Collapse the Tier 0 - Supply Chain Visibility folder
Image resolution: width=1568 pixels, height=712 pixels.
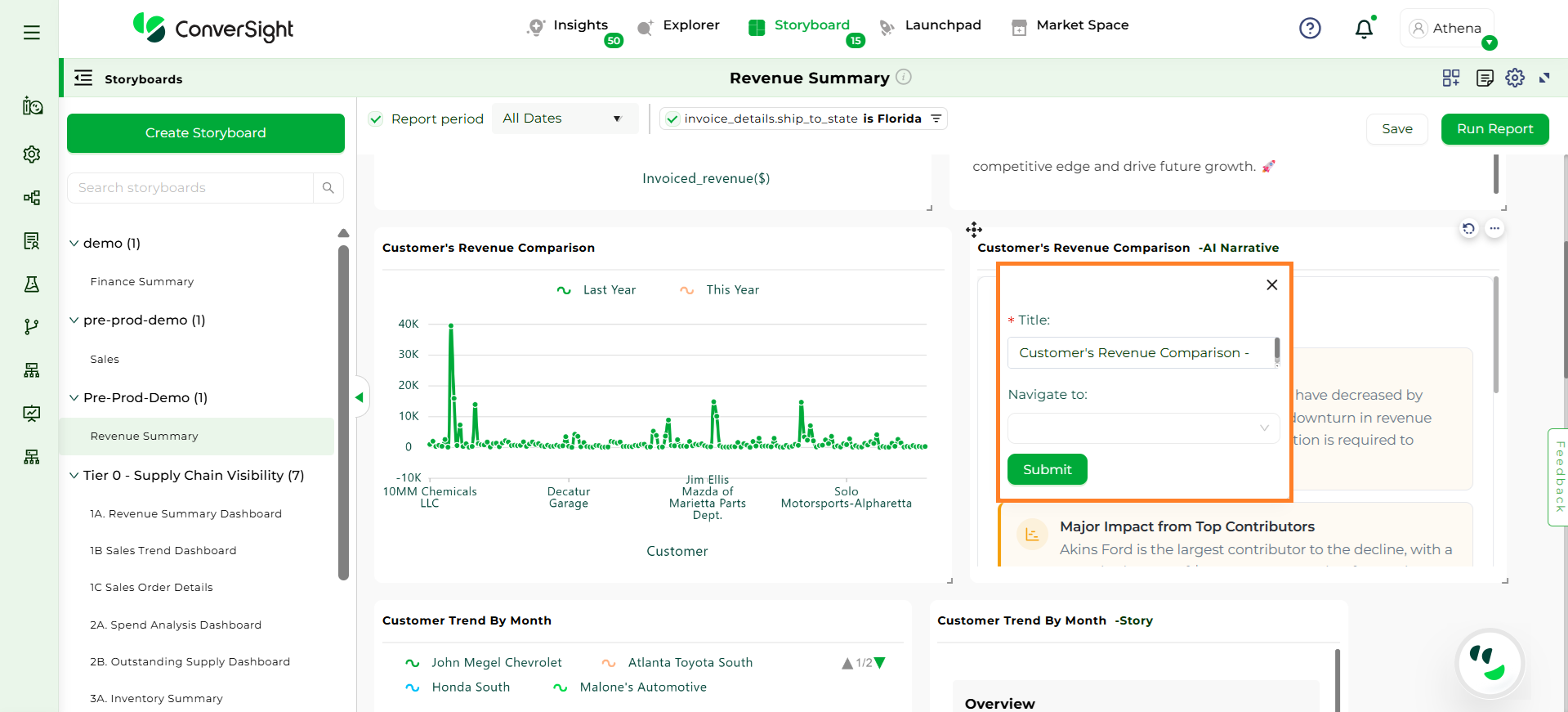(74, 476)
